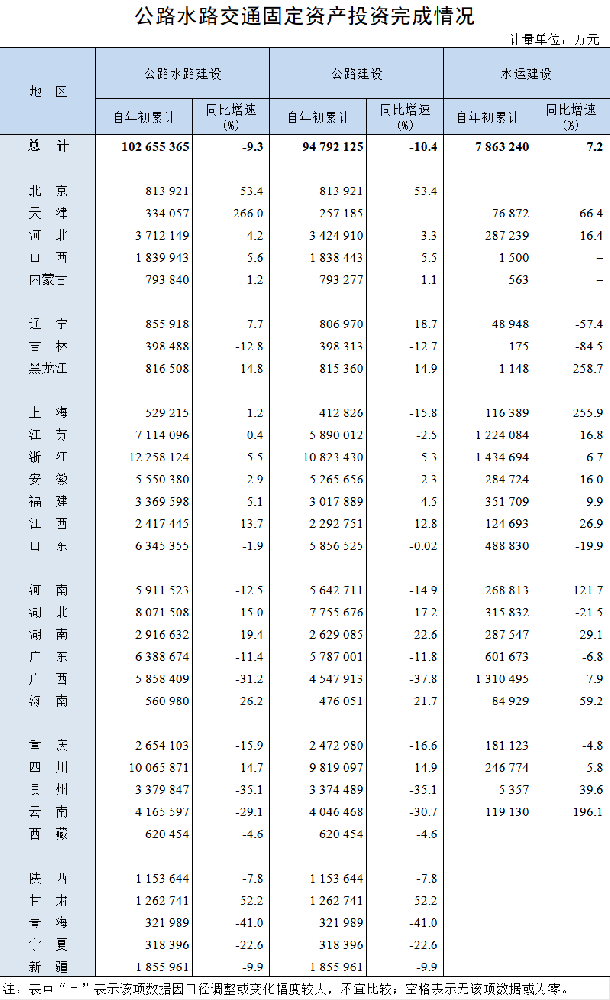Click the 湖南 row label

tap(48, 635)
